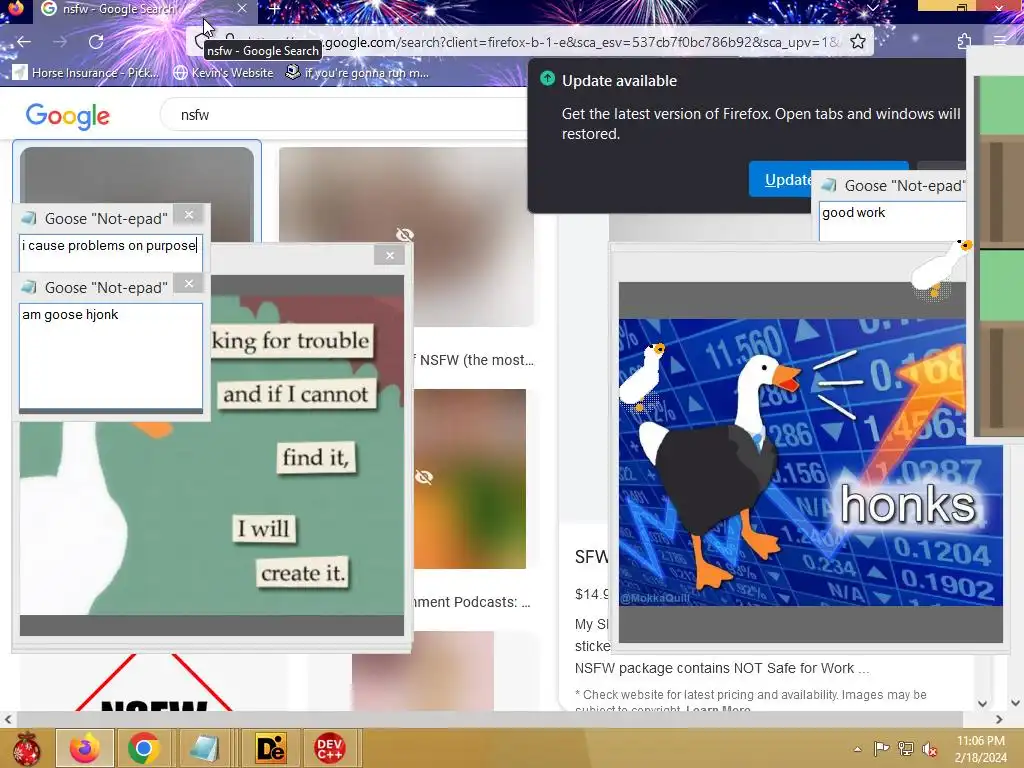Screen dimensions: 1024x768
Task: Close the "am goose hjonk" Not-epad window
Action: click(189, 283)
